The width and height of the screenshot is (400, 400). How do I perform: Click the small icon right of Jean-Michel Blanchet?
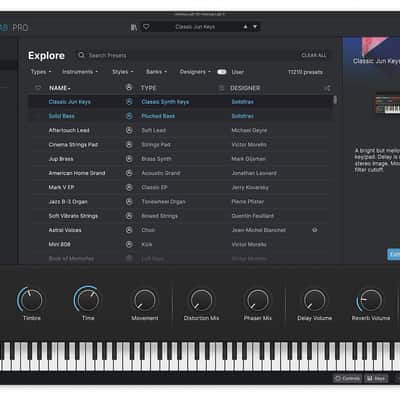315,230
